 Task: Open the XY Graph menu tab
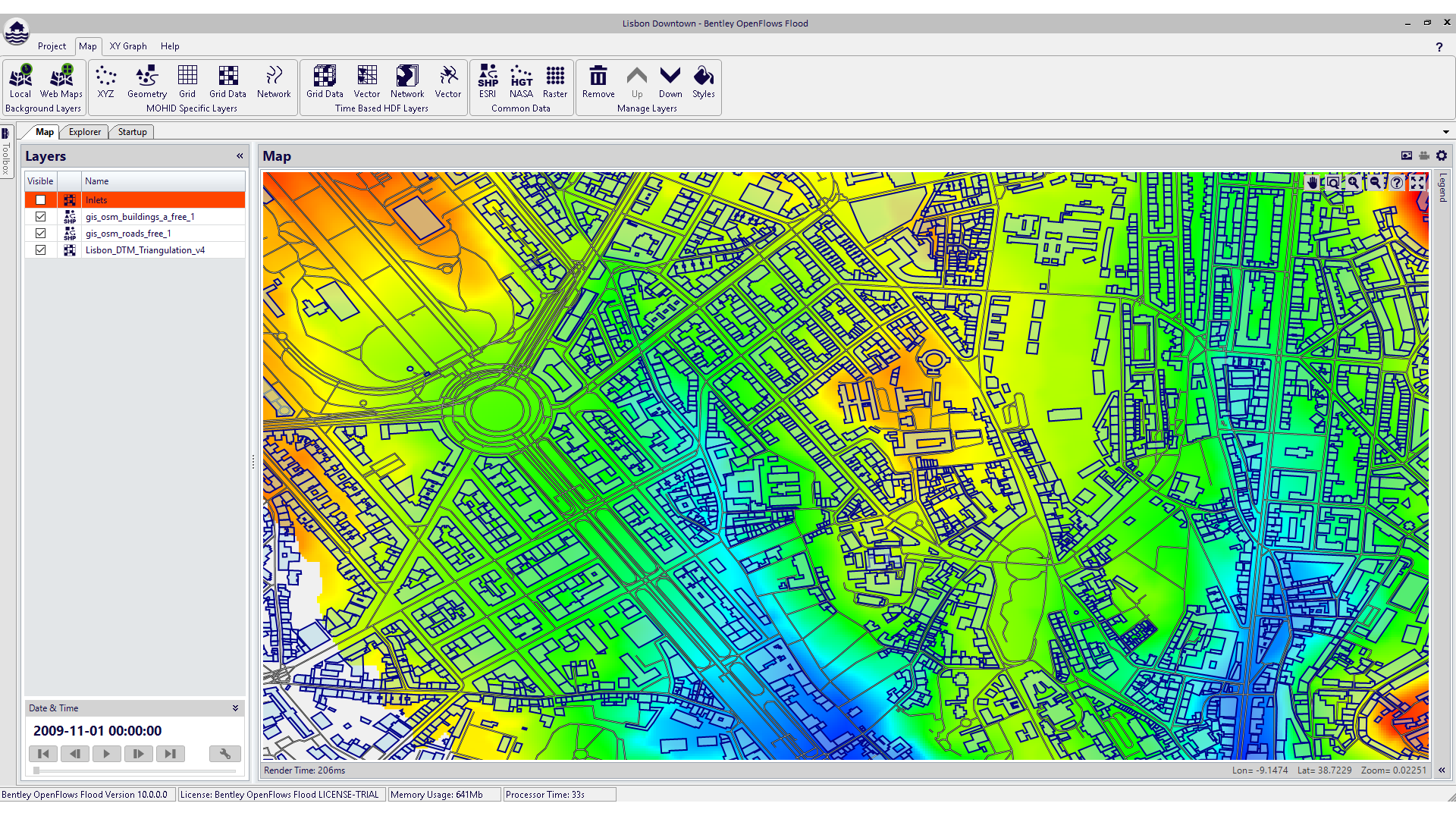[x=128, y=46]
